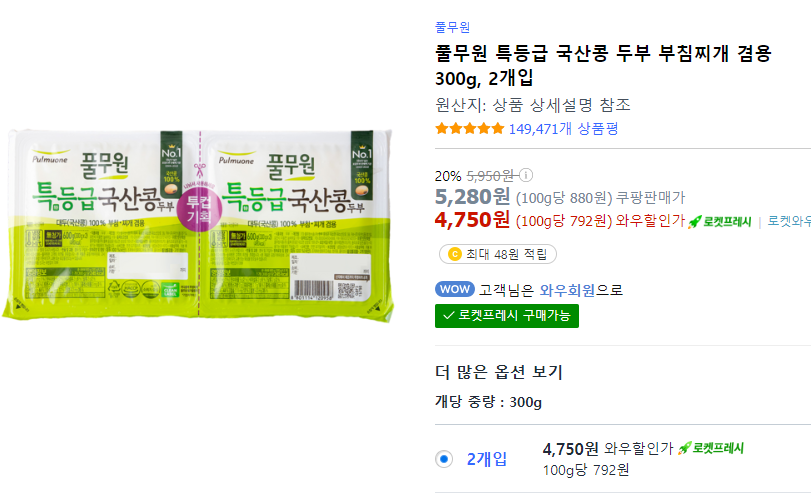
Task: Click the orange coin icon in 적립 badge
Action: click(x=454, y=254)
